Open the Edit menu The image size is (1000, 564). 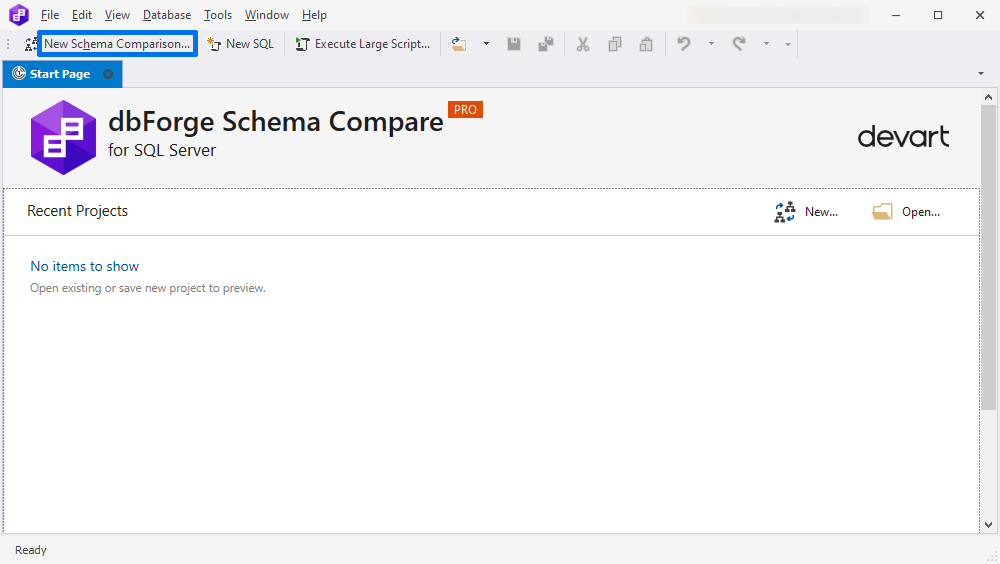point(82,15)
